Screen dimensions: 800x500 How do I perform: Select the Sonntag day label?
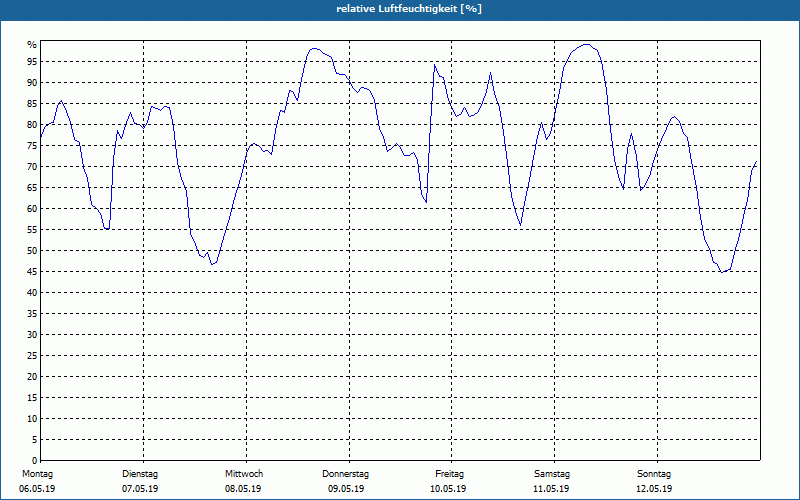click(x=654, y=474)
